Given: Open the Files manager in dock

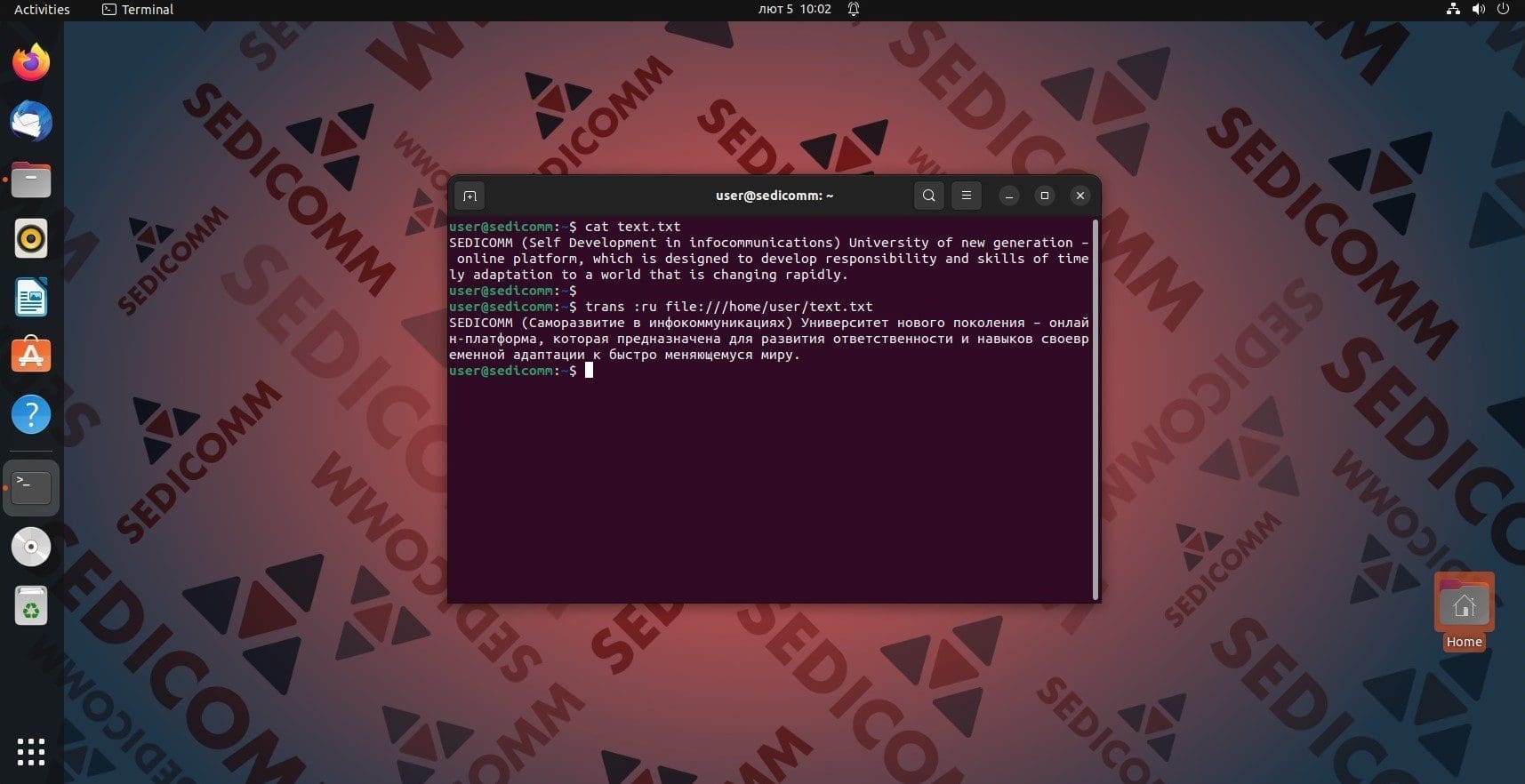Looking at the screenshot, I should coord(31,180).
